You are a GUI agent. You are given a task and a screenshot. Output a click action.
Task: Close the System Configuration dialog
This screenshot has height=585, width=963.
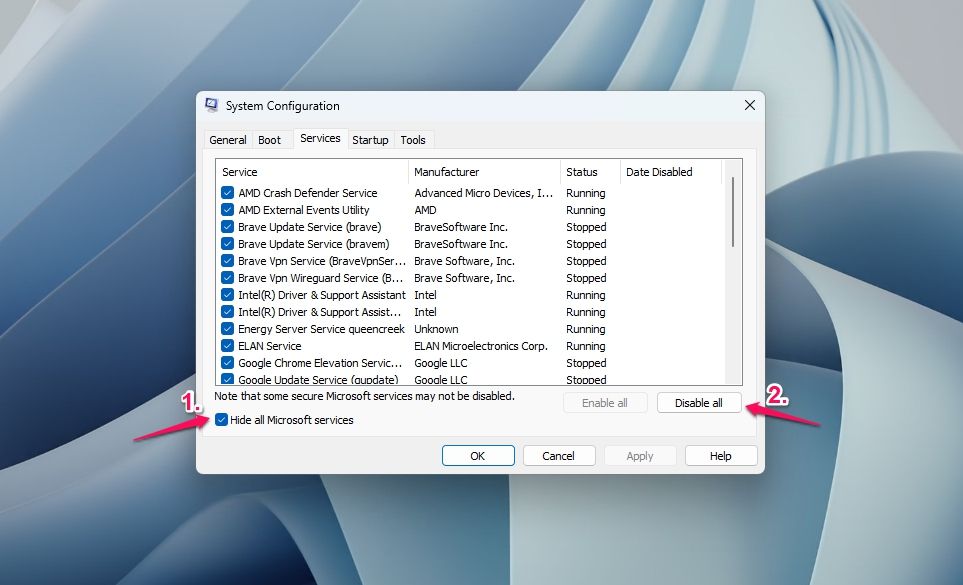pyautogui.click(x=750, y=105)
